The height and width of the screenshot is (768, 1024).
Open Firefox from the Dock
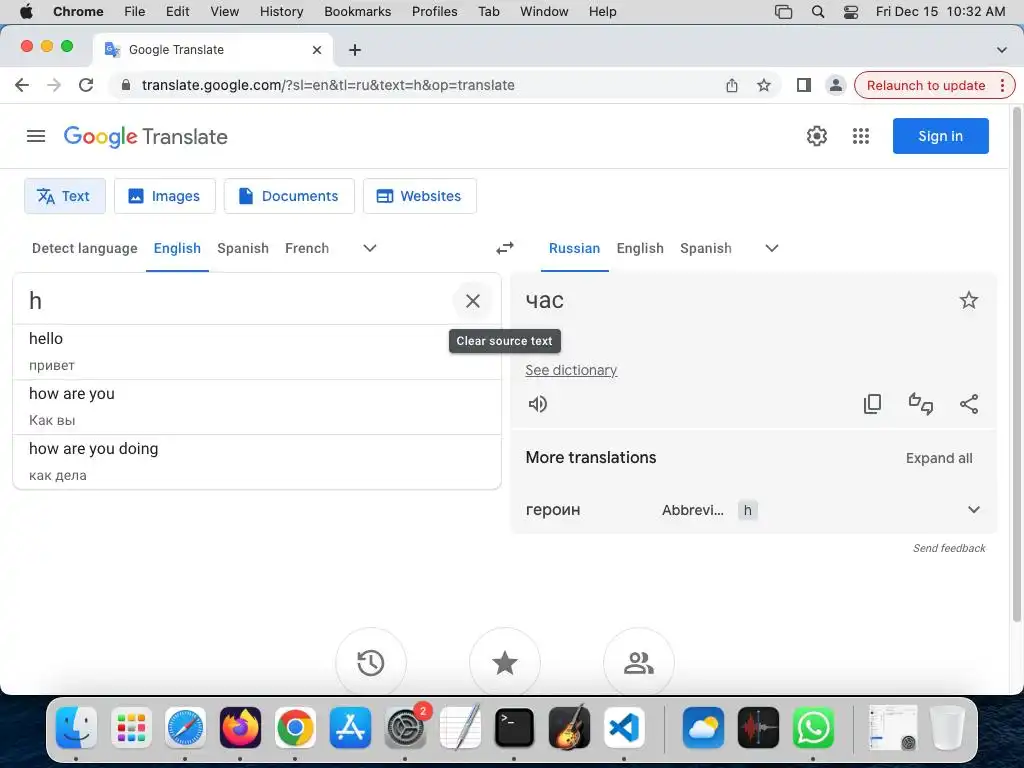[240, 728]
